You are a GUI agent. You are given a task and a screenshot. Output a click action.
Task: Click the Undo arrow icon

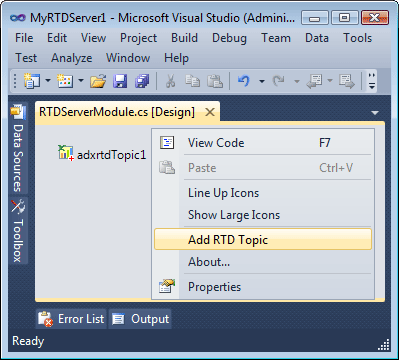point(244,81)
